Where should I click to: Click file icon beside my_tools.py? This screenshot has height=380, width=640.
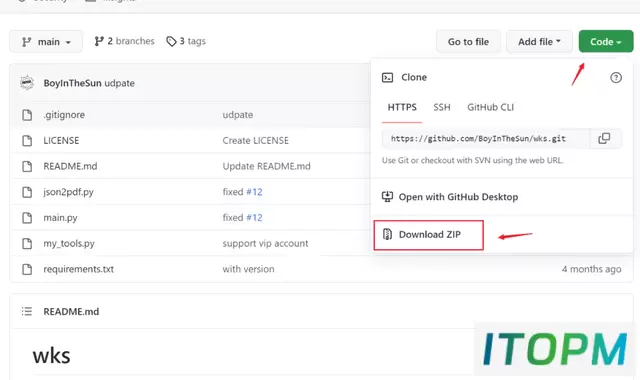(27, 244)
